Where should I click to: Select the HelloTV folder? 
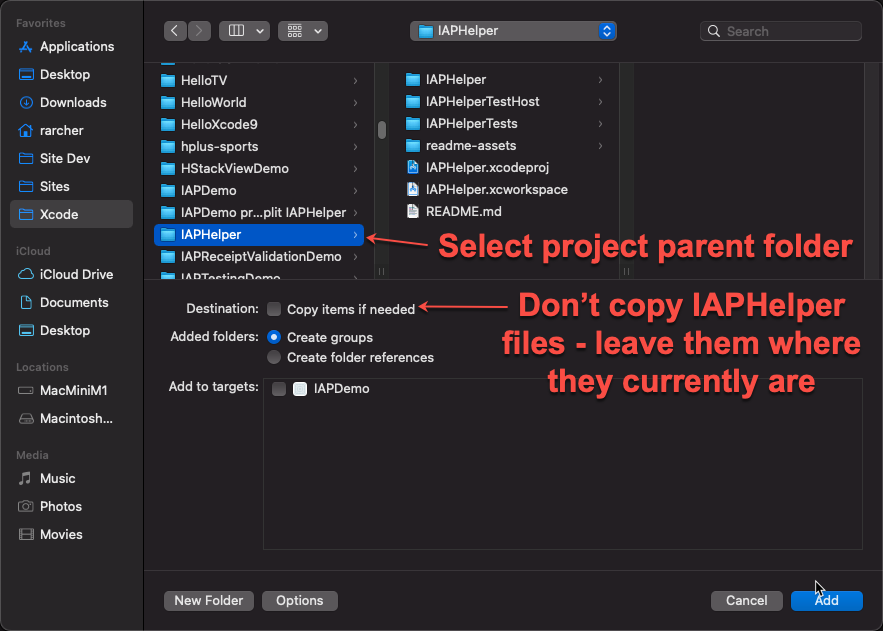tap(259, 81)
